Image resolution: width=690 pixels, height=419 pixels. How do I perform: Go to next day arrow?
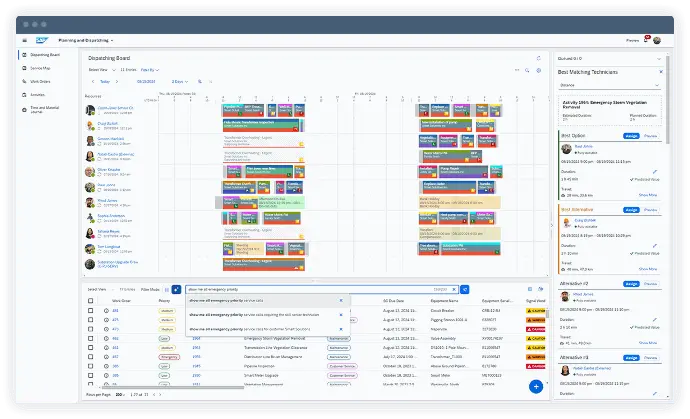click(x=117, y=81)
